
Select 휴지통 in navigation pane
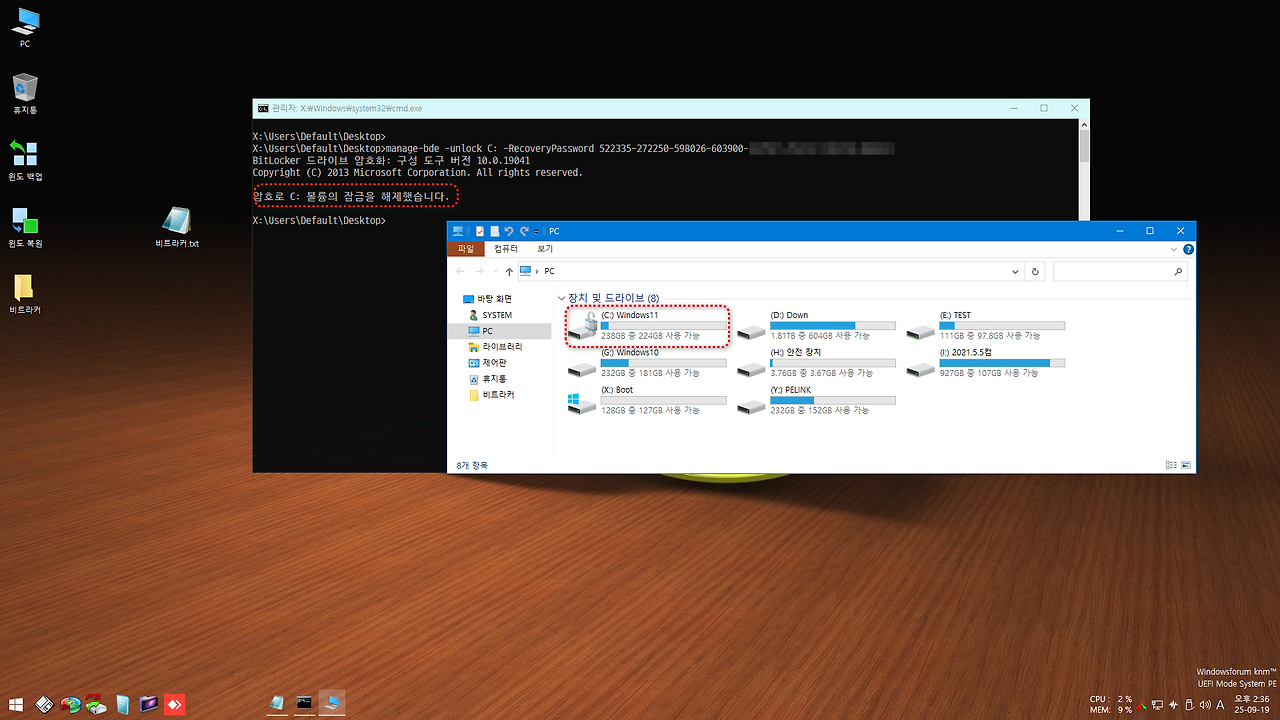(x=488, y=379)
